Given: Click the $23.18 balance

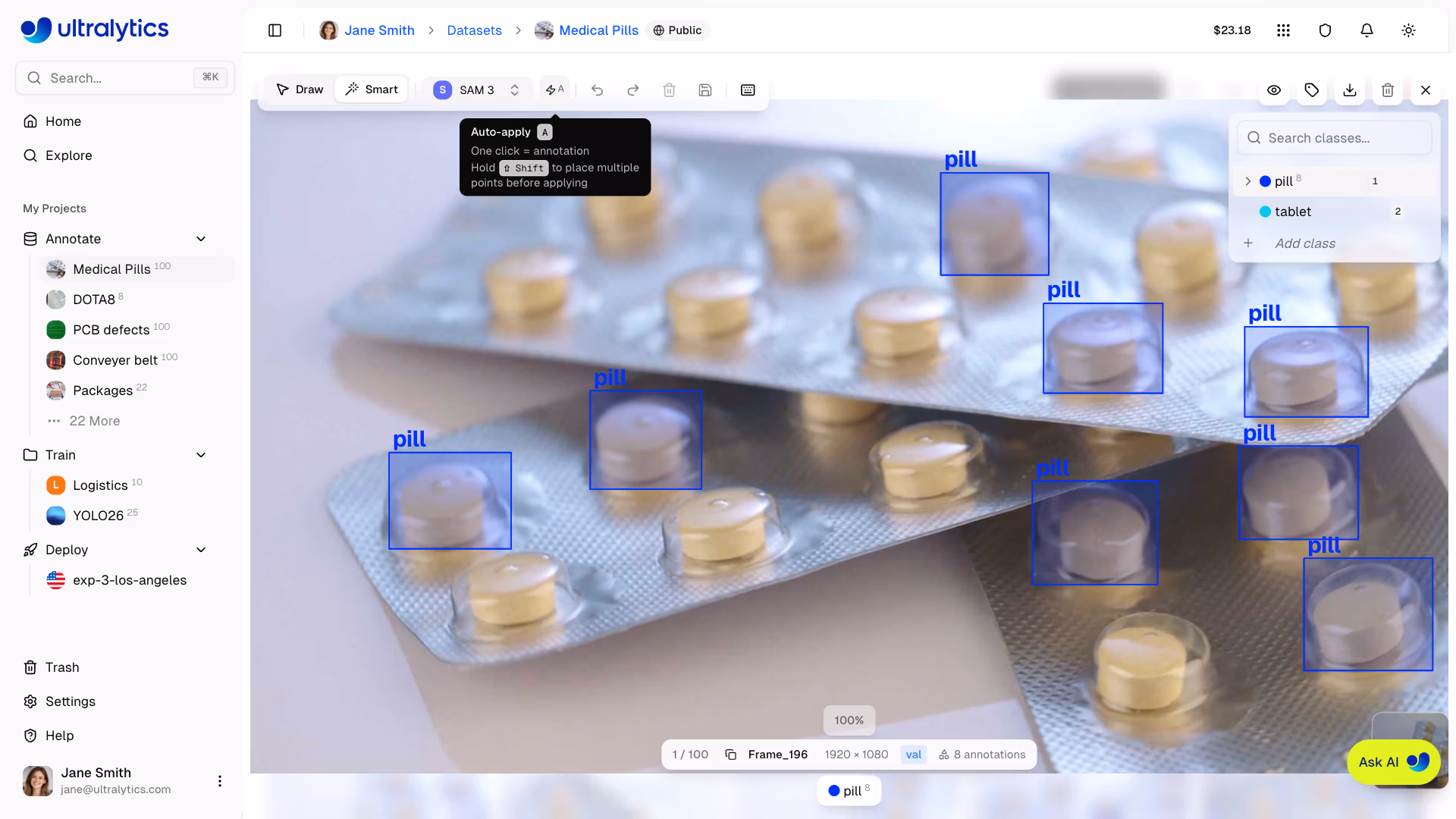Looking at the screenshot, I should [1232, 30].
